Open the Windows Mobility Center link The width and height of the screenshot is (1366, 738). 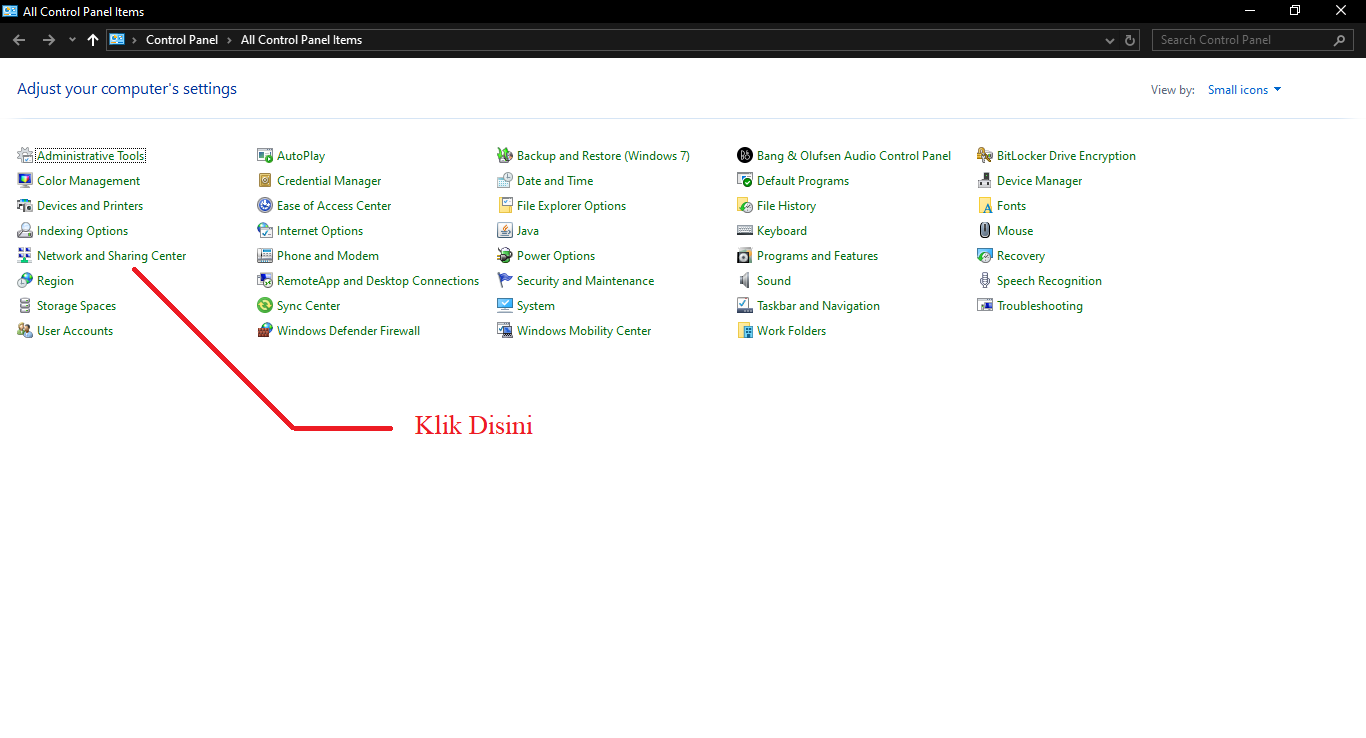[x=584, y=331]
